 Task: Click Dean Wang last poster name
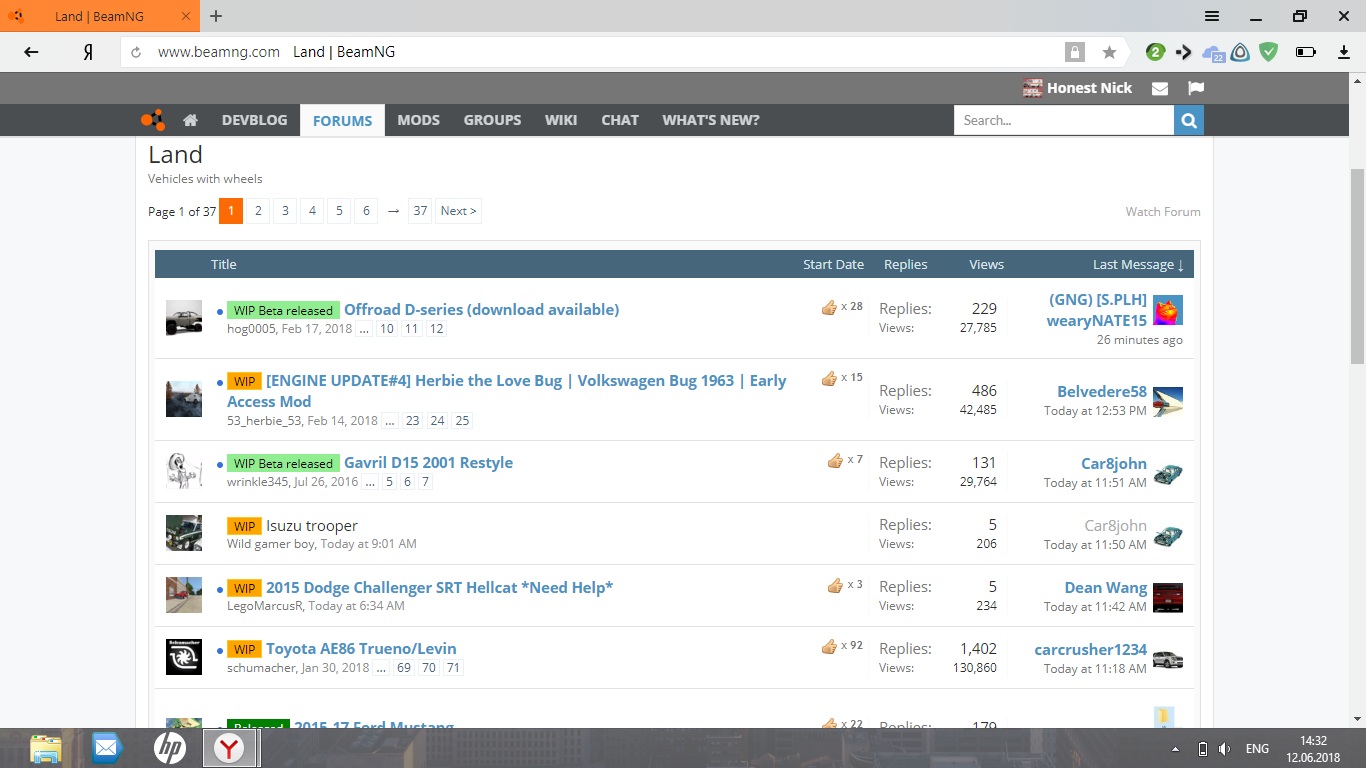[x=1106, y=588]
